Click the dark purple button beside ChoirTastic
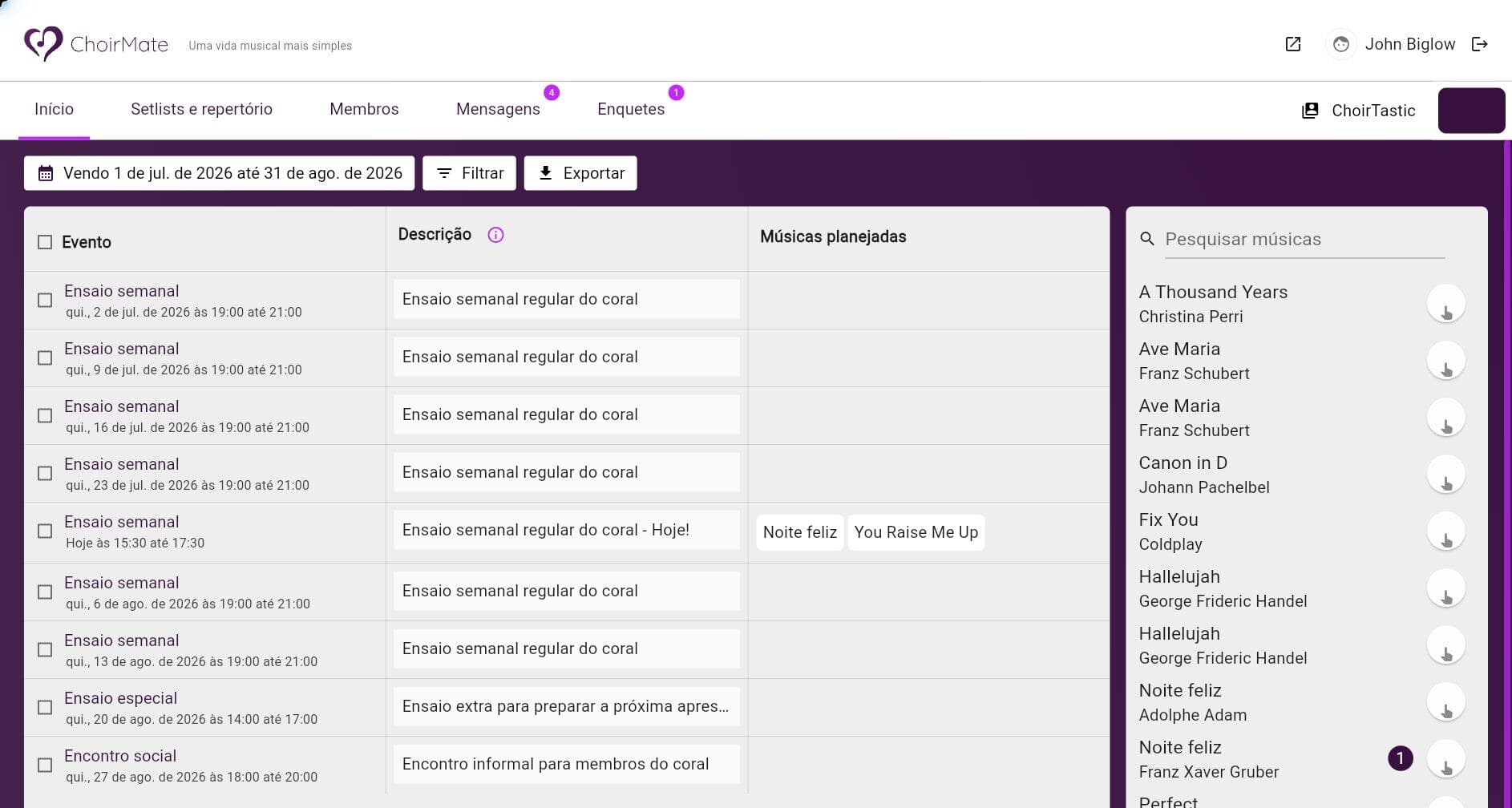The height and width of the screenshot is (808, 1512). 1471,111
